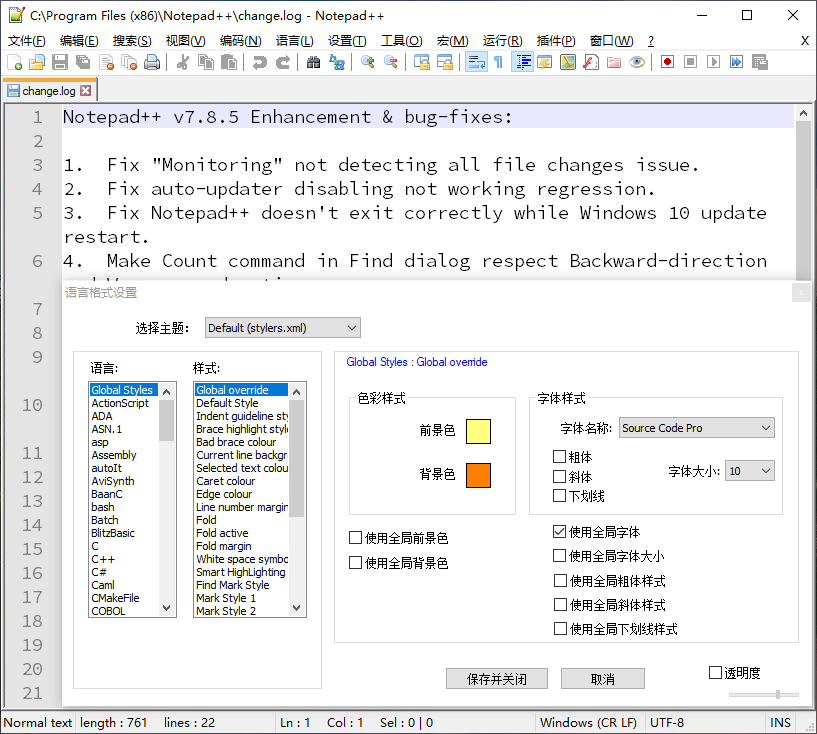817x734 pixels.
Task: Click the Cut scissors icon
Action: (182, 63)
